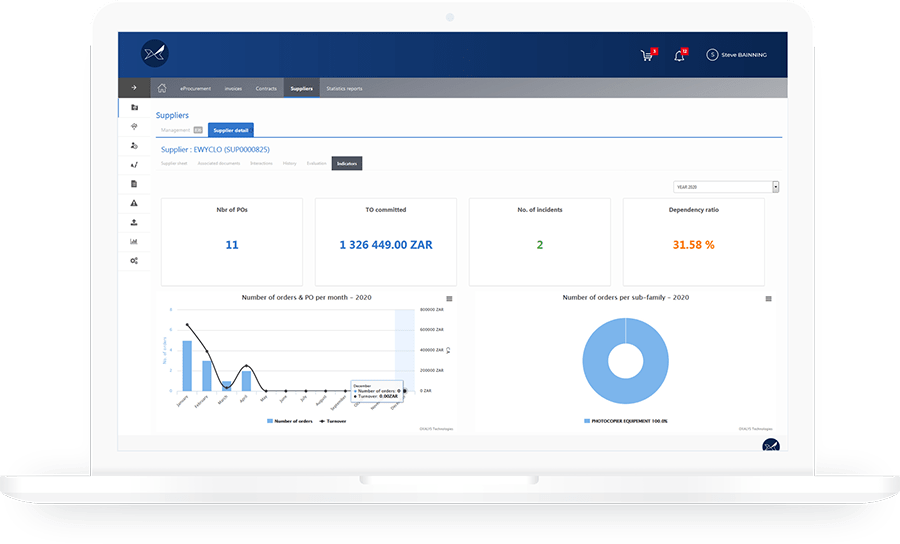Screen dimensions: 900x544
Task: Open the signature pen icon in sidebar
Action: (134, 165)
